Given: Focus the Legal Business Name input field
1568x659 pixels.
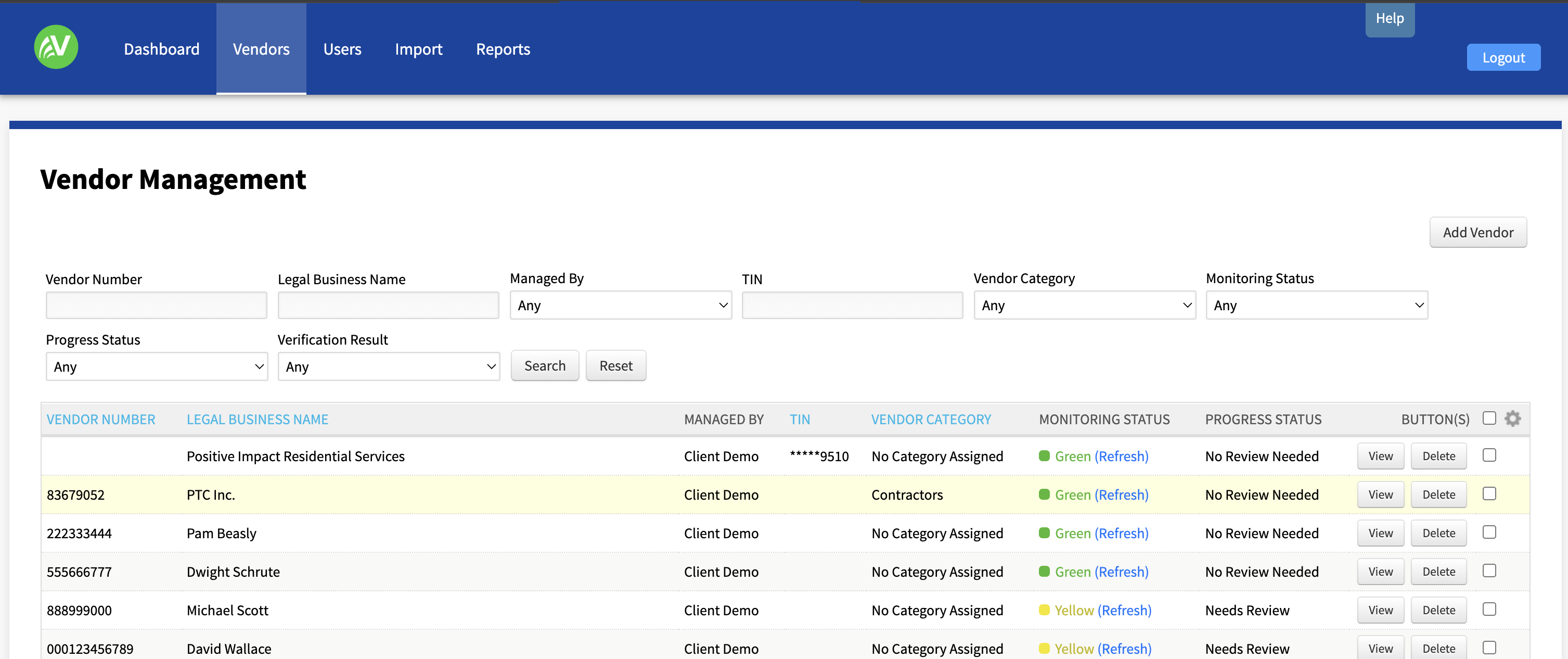Looking at the screenshot, I should (388, 305).
